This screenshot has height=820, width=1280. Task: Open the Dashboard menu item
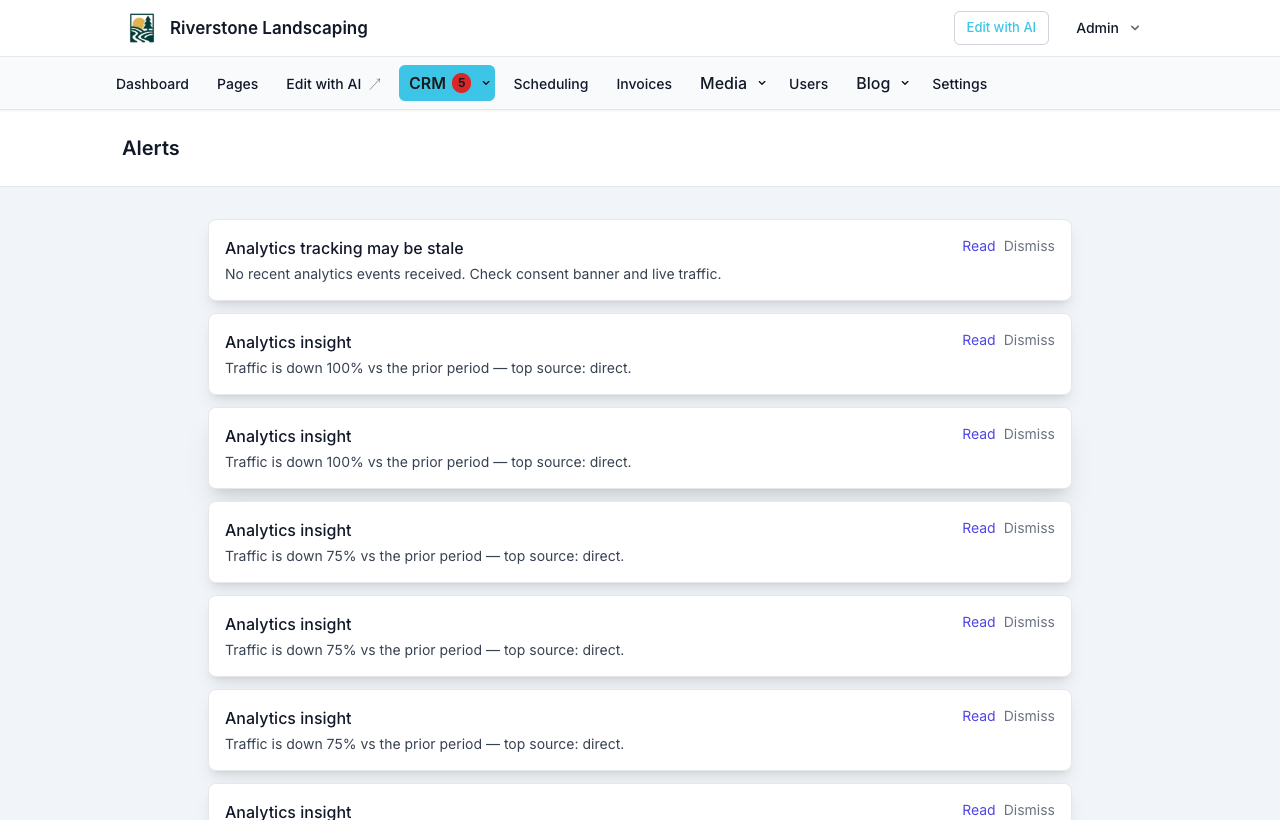click(x=152, y=84)
